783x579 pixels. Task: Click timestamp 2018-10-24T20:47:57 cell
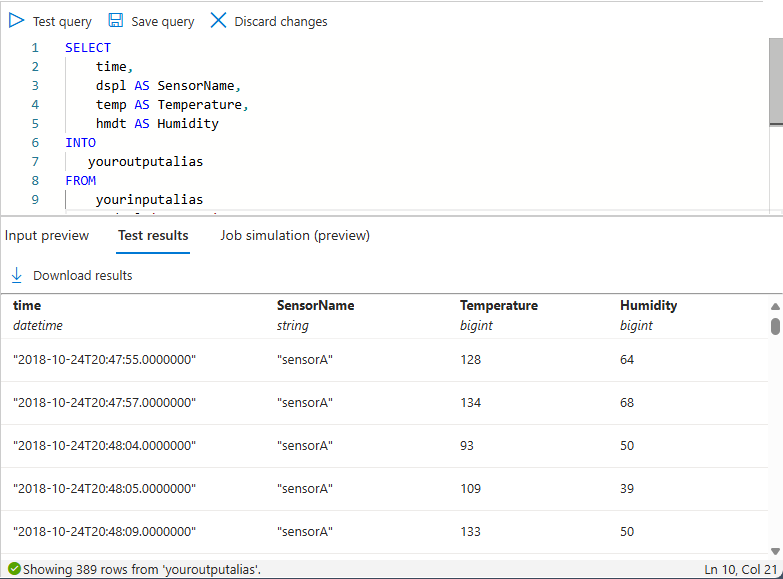pos(104,403)
